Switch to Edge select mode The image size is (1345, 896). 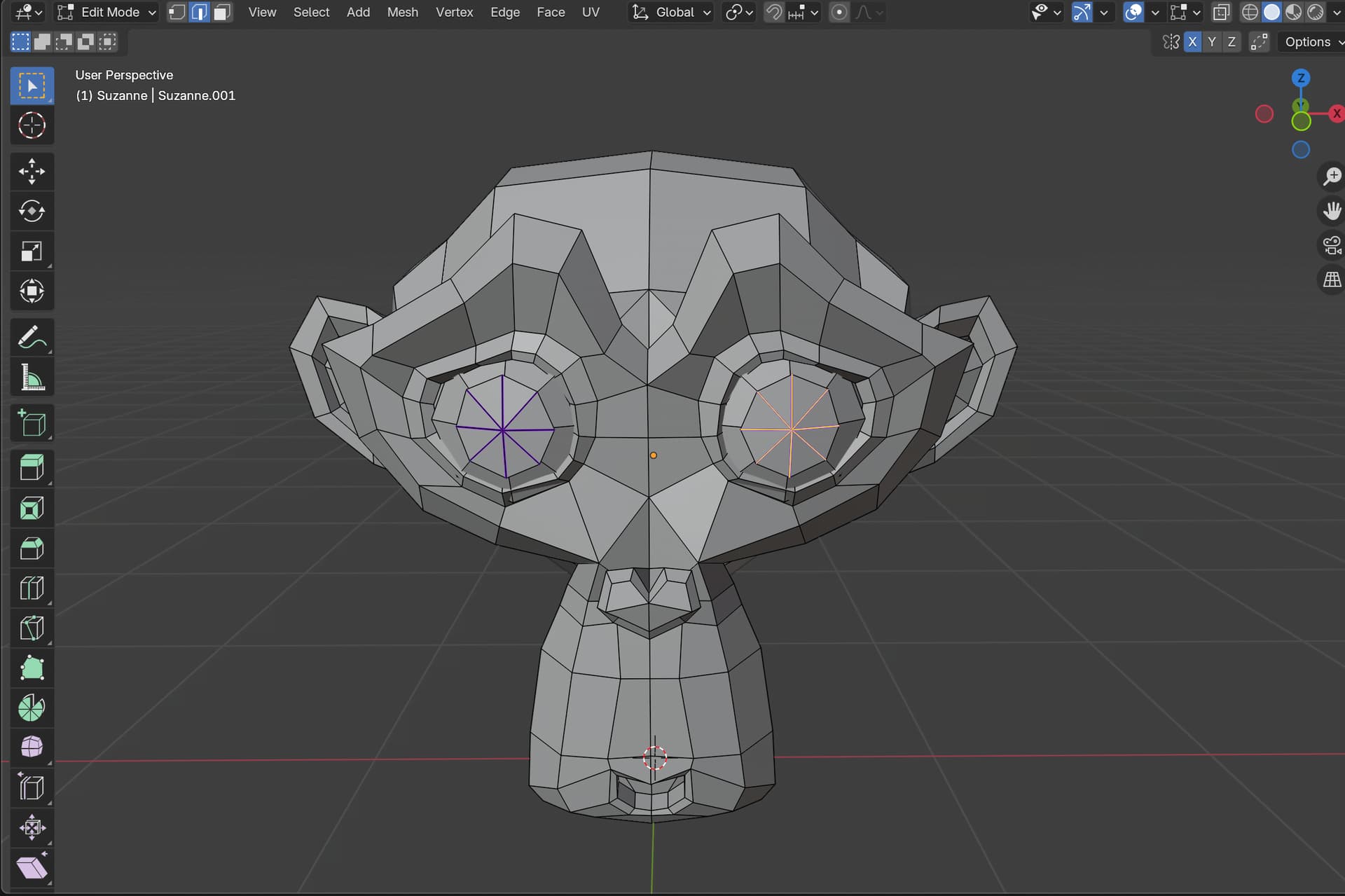click(200, 12)
